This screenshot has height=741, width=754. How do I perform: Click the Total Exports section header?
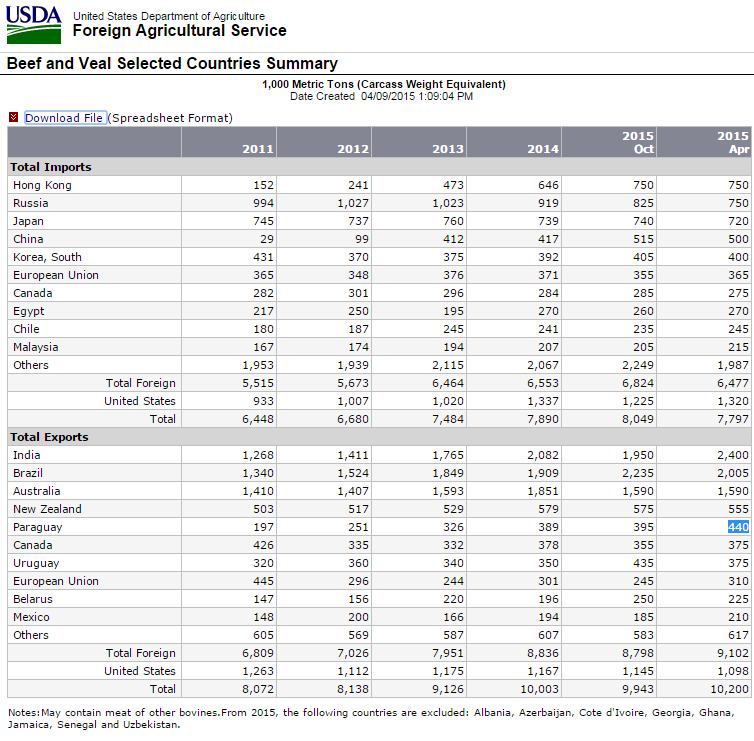tap(51, 437)
